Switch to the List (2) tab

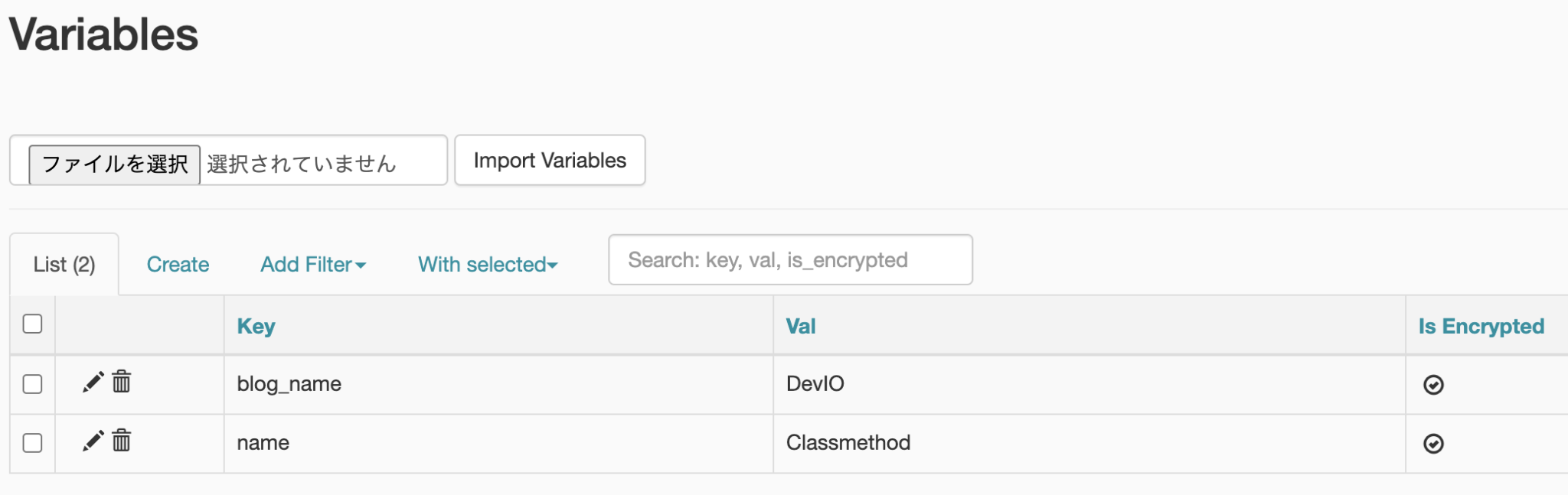[64, 263]
